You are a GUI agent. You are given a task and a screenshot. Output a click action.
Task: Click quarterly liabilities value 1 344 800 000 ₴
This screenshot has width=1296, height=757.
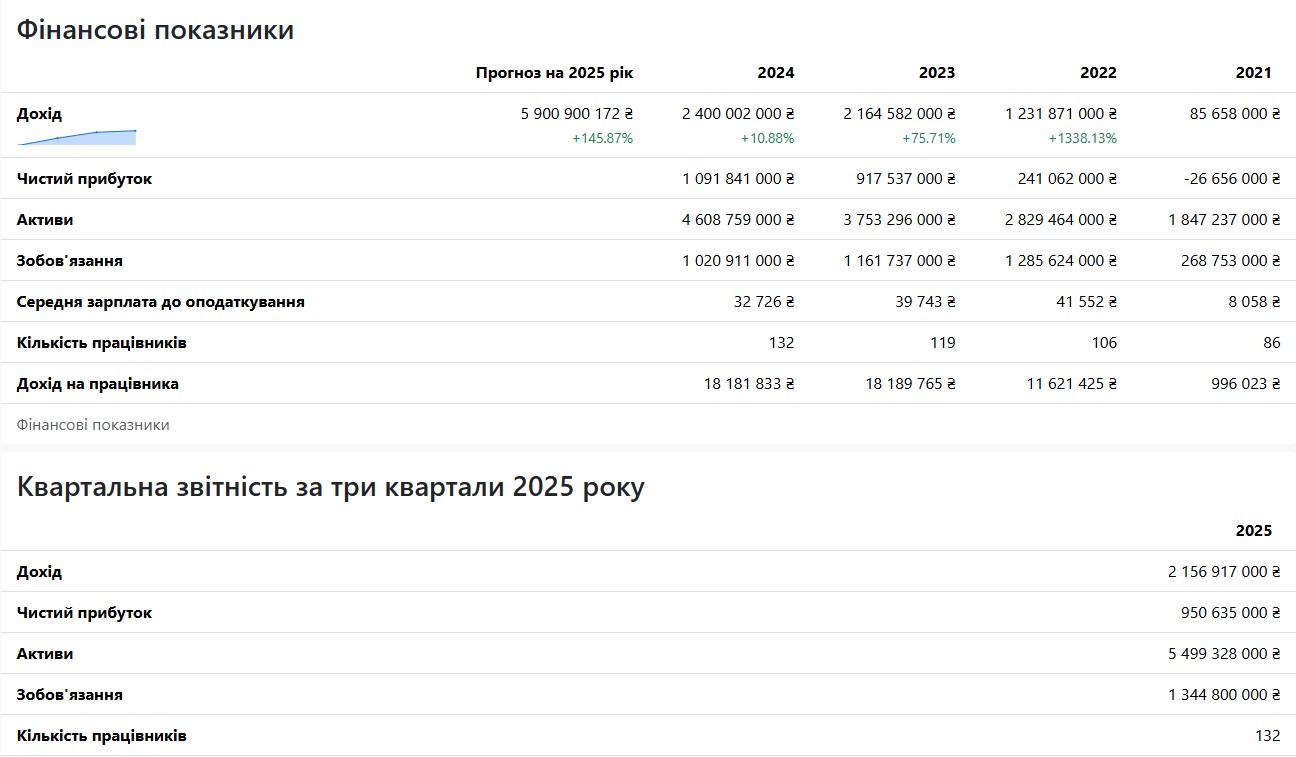(x=1223, y=695)
